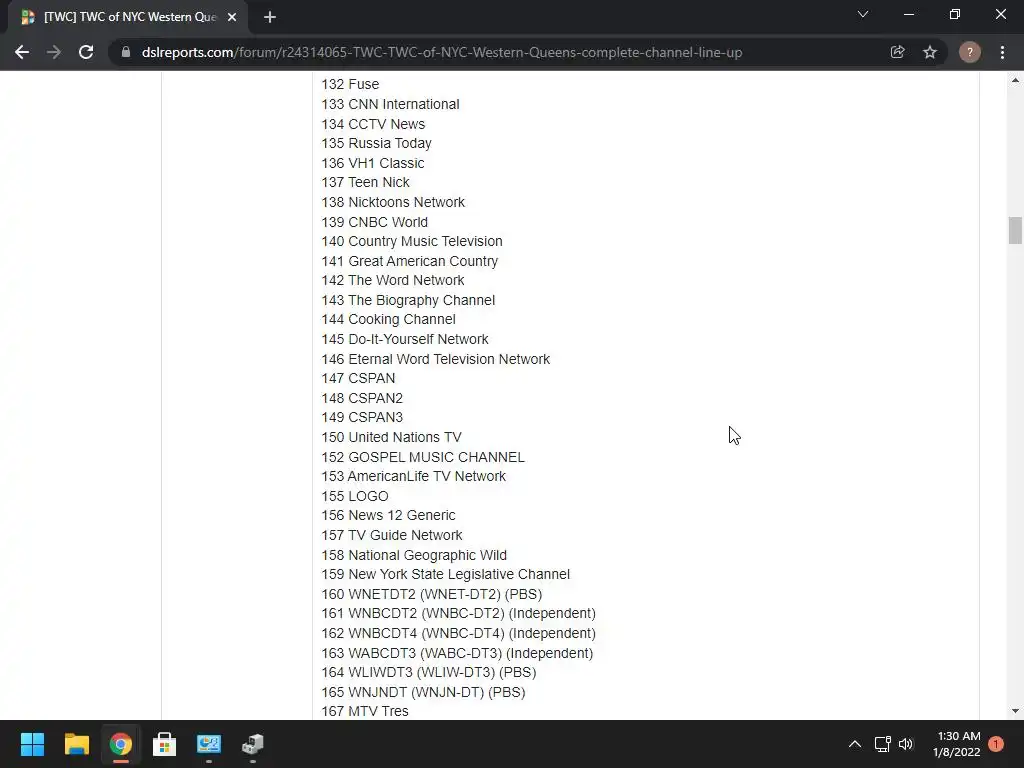Click '160 WNETDT2 (WNET-DT2) (PBS)' line
Image resolution: width=1024 pixels, height=768 pixels.
click(x=432, y=594)
